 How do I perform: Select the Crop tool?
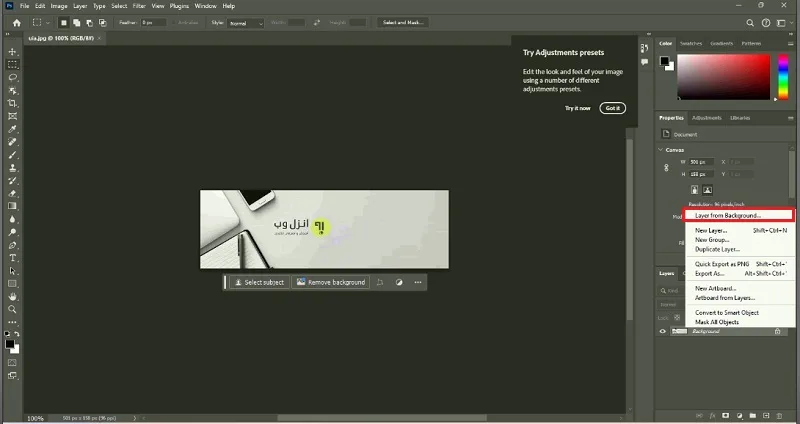point(12,104)
